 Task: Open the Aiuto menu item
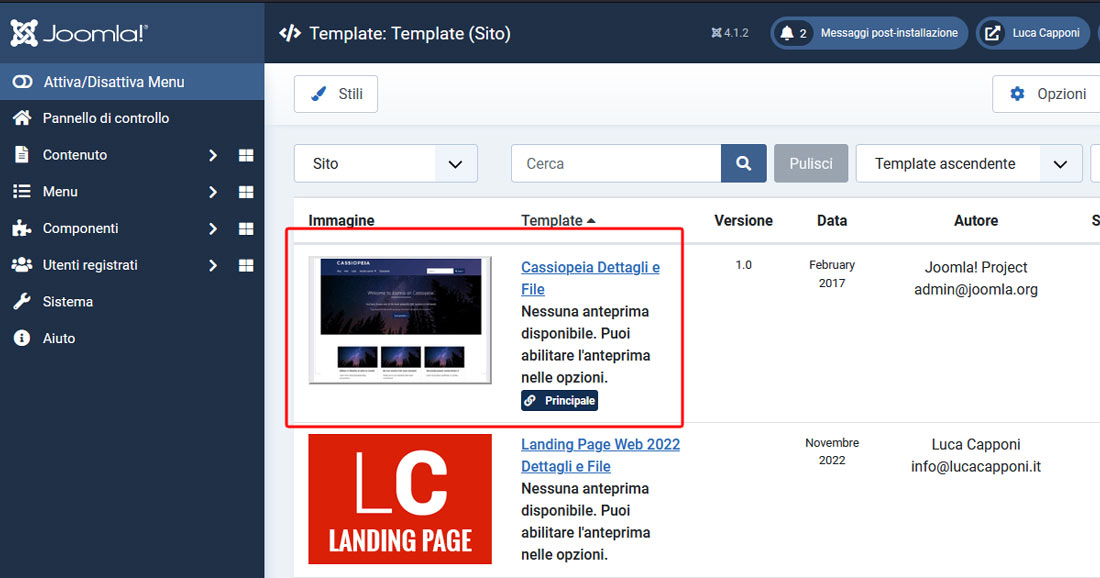[58, 338]
